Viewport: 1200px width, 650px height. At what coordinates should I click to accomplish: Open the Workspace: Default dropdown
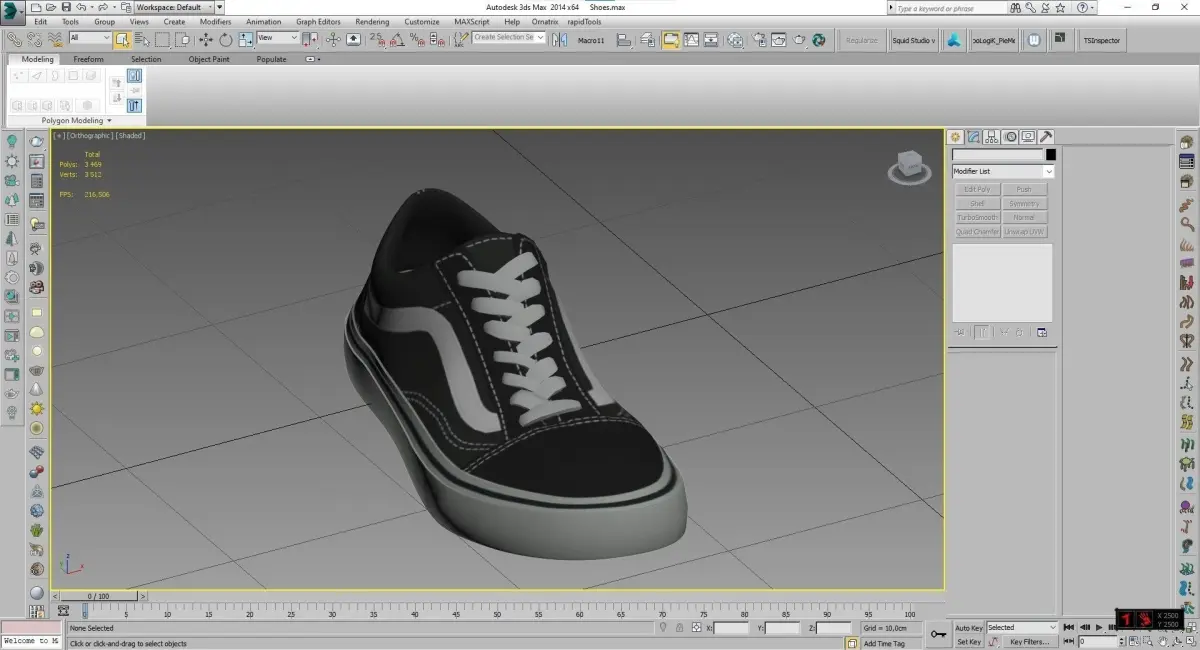click(175, 7)
